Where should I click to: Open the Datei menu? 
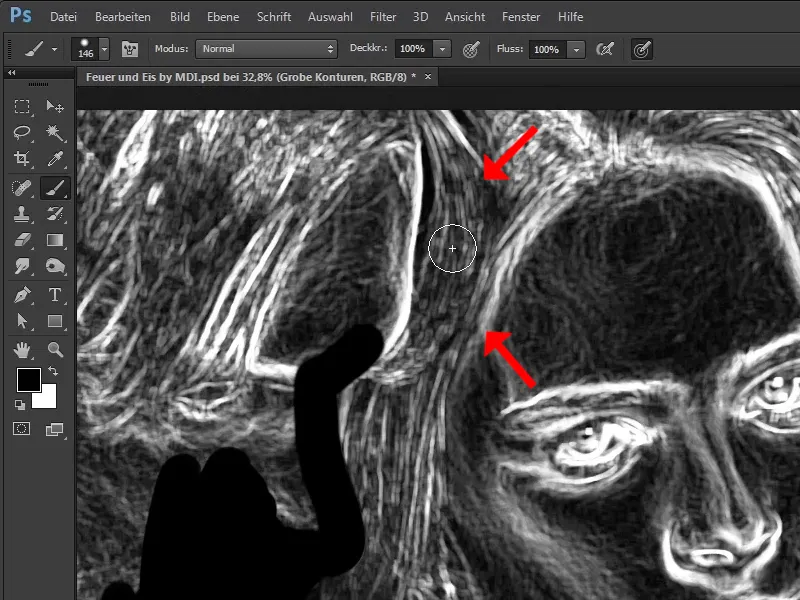point(63,17)
